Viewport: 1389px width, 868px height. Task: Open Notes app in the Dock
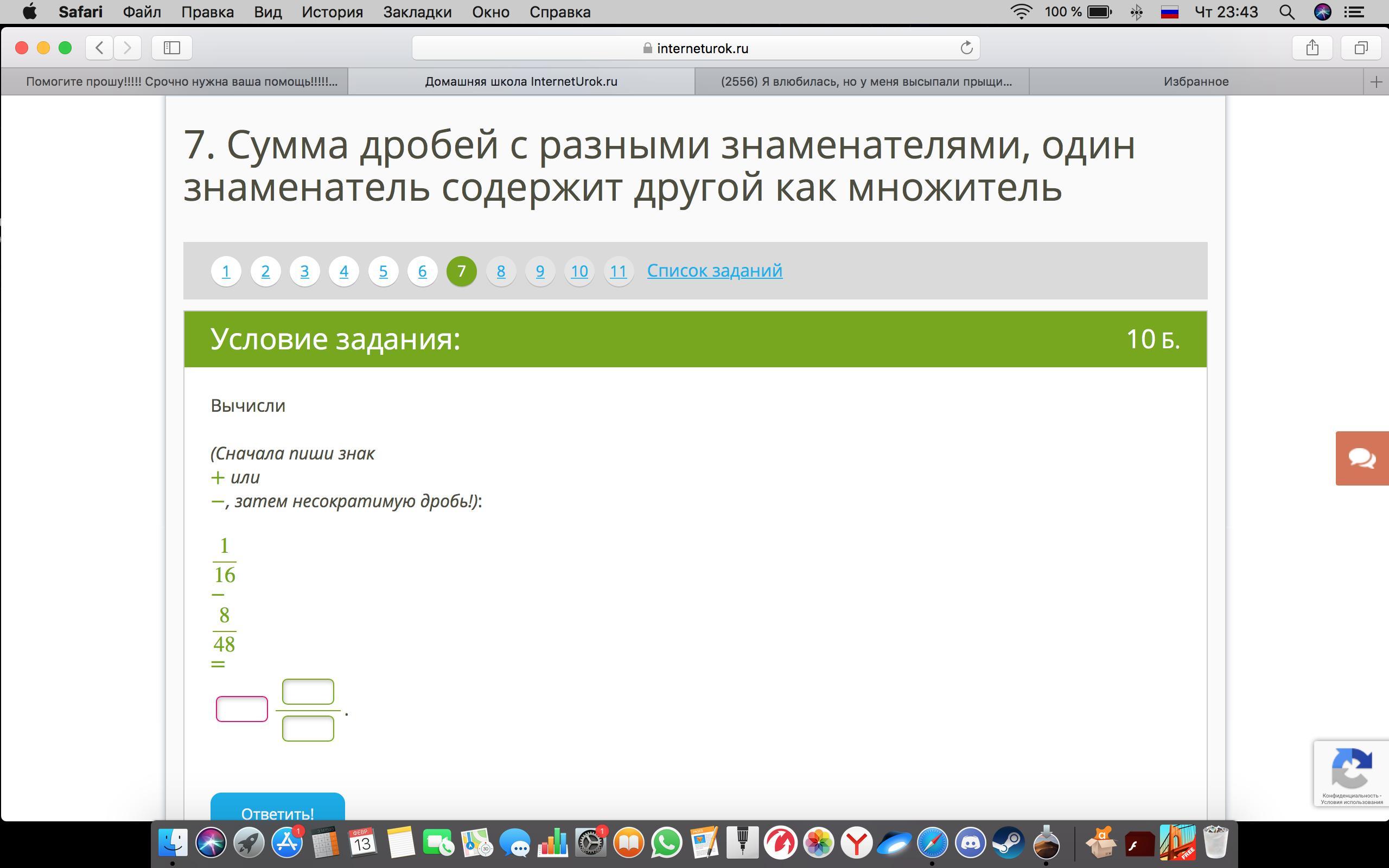click(x=400, y=843)
